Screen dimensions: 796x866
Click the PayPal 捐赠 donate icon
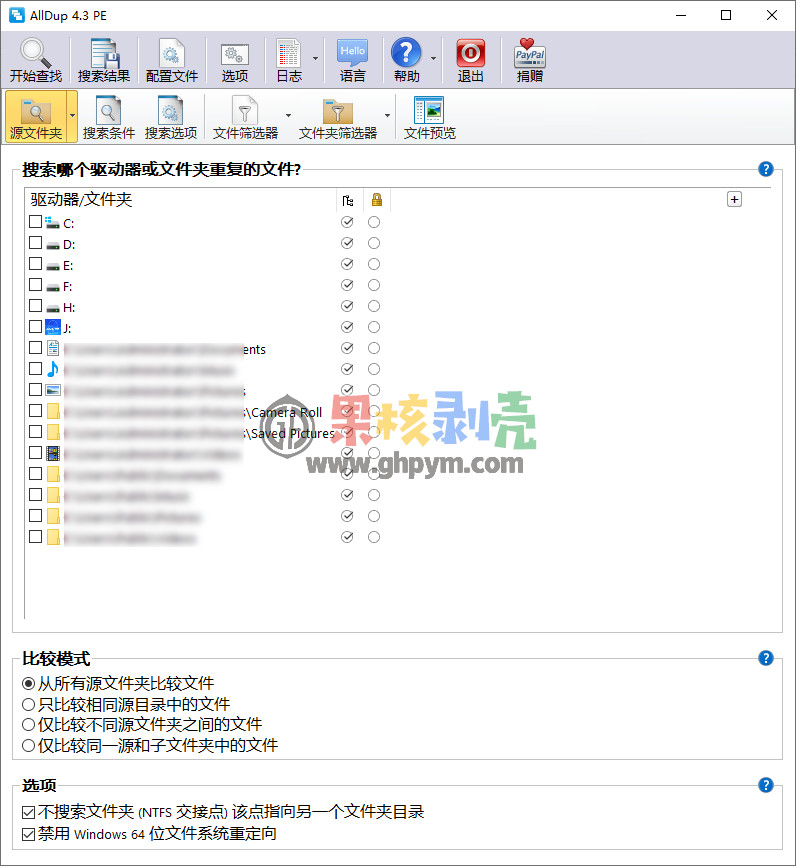click(530, 60)
